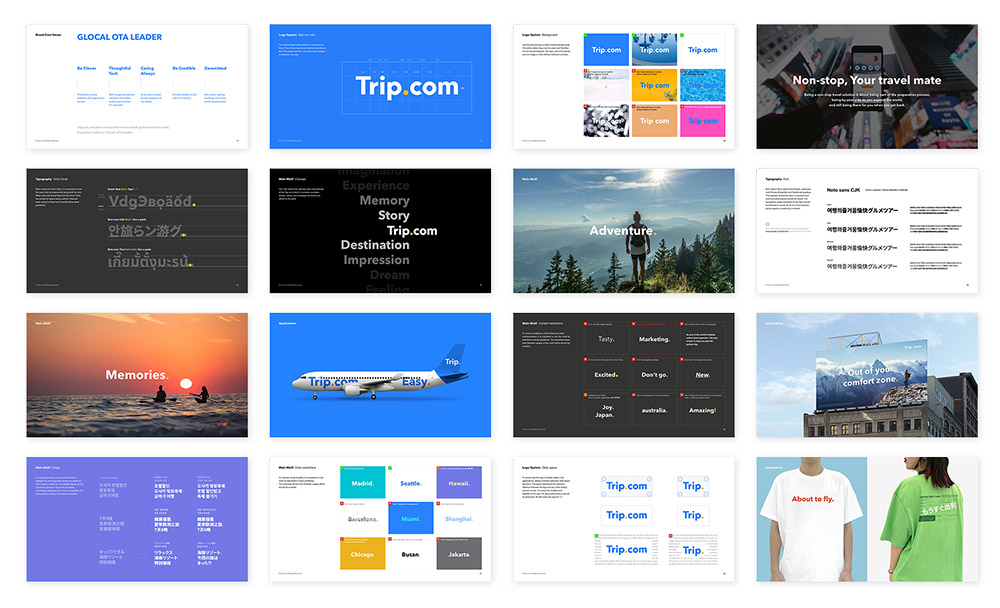1000x608 pixels.
Task: Open the purple CJK text slide
Action: [137, 519]
